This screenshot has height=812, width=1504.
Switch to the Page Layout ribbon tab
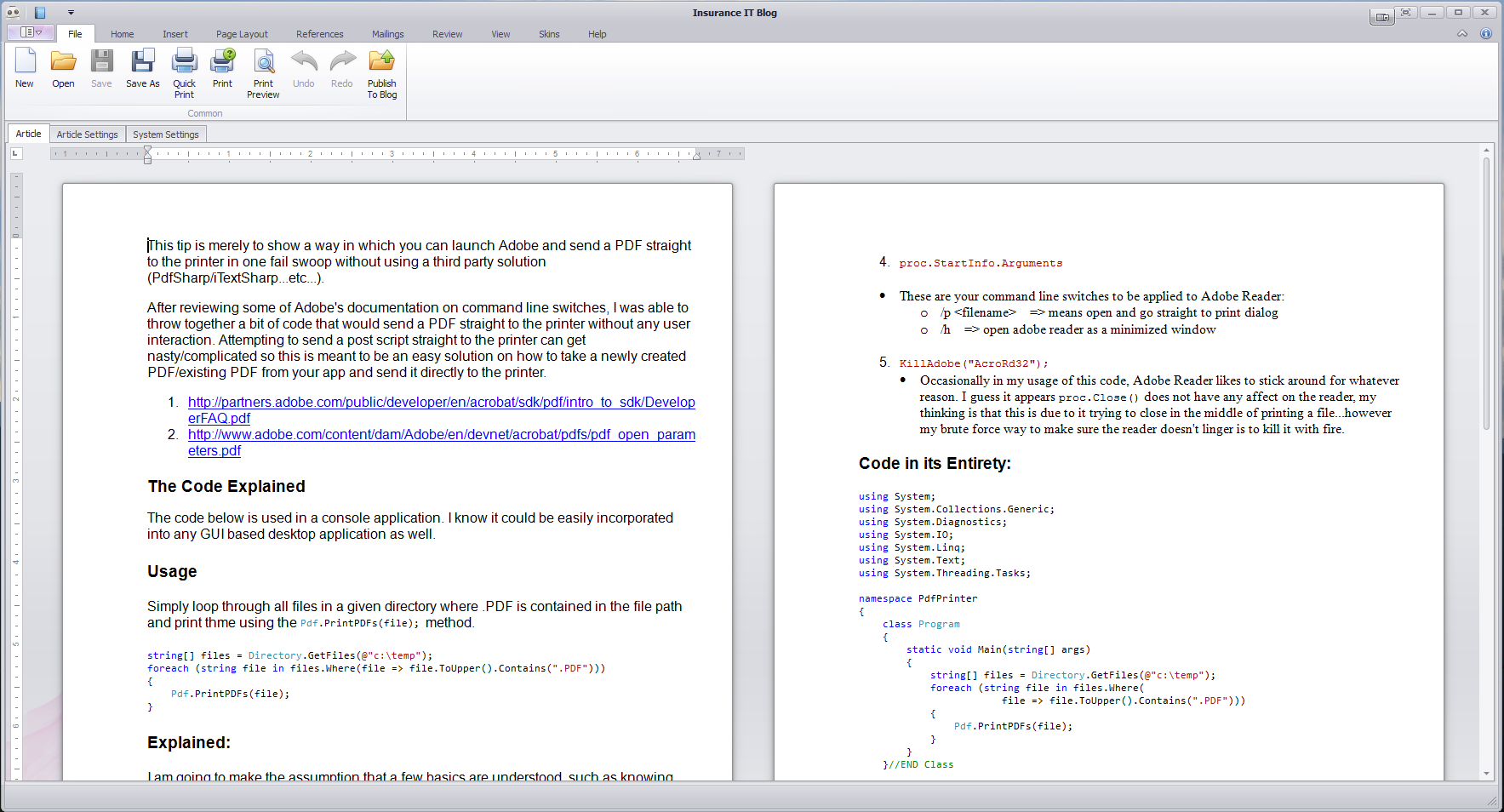242,34
